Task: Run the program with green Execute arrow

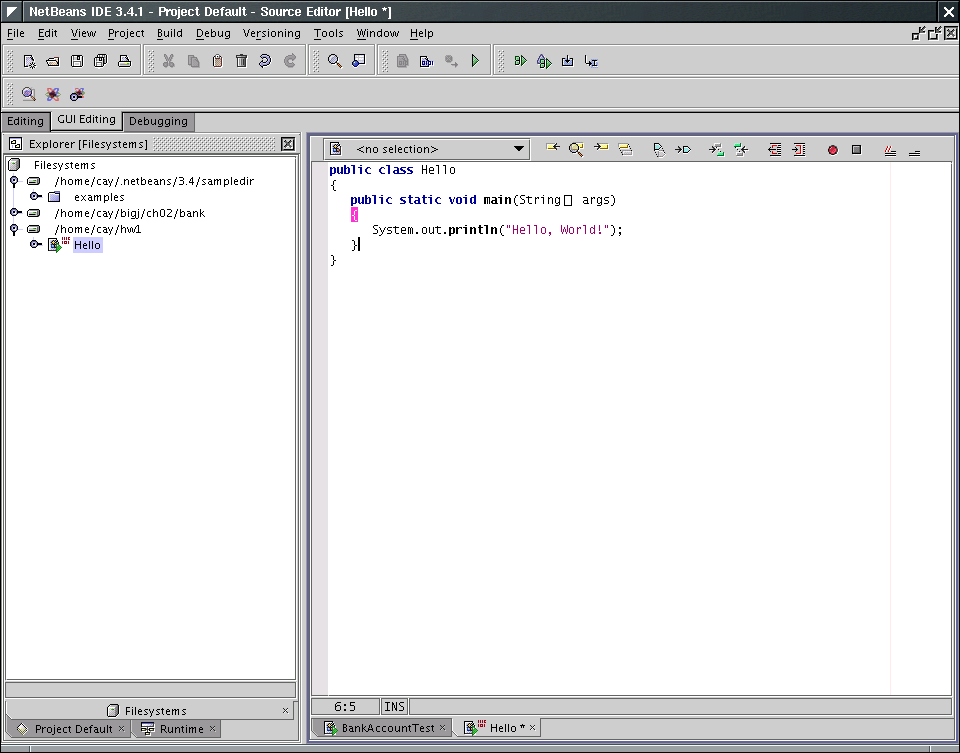Action: [x=475, y=61]
